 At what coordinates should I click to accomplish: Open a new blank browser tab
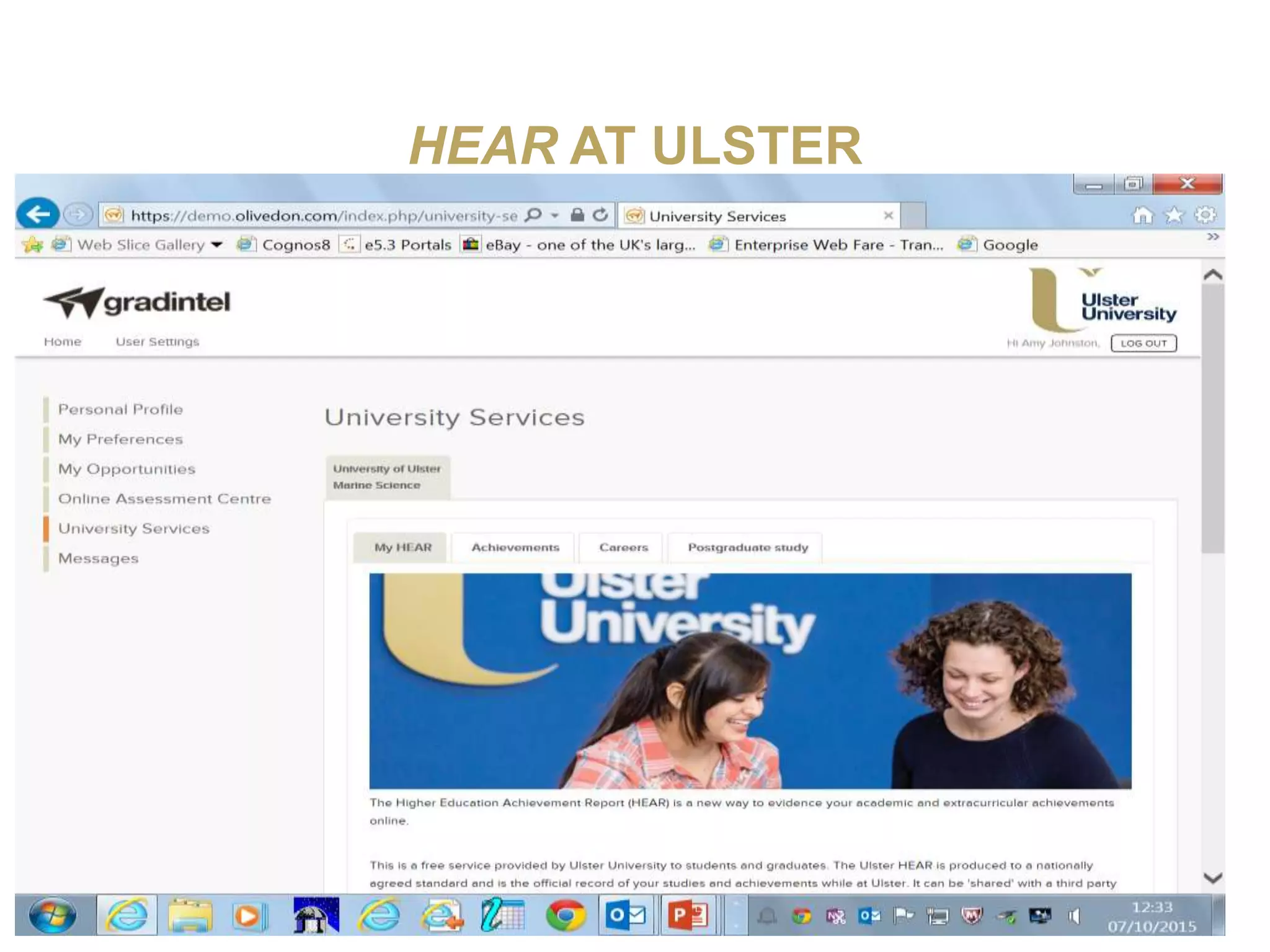coord(913,216)
